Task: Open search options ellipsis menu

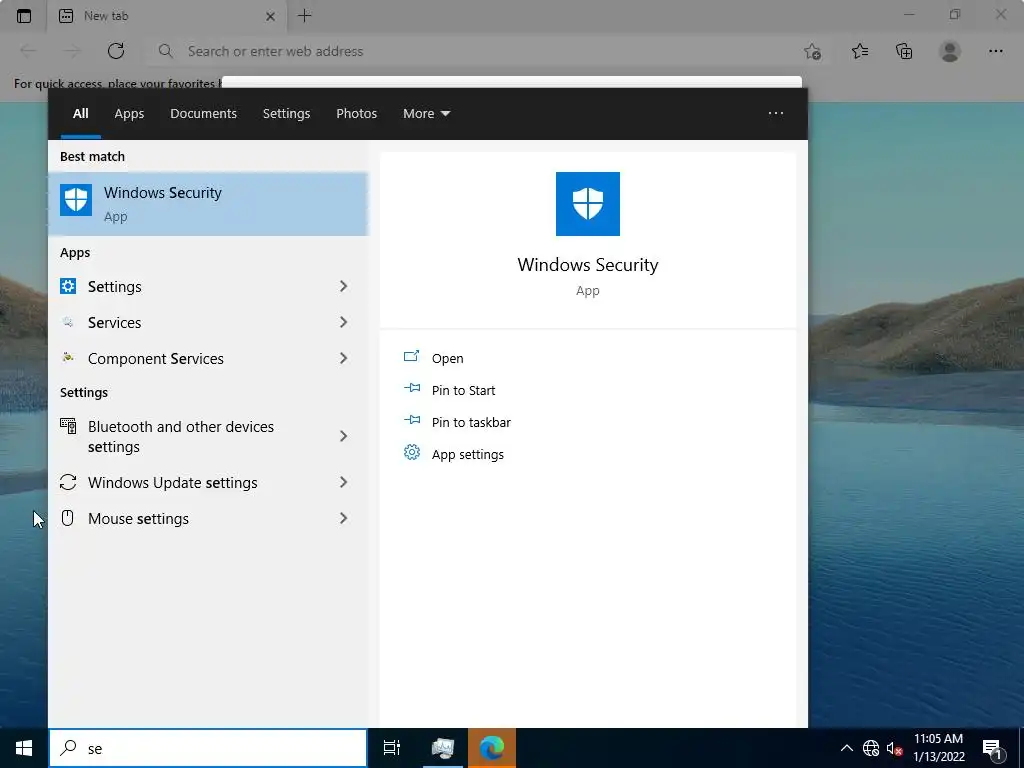Action: (x=776, y=113)
